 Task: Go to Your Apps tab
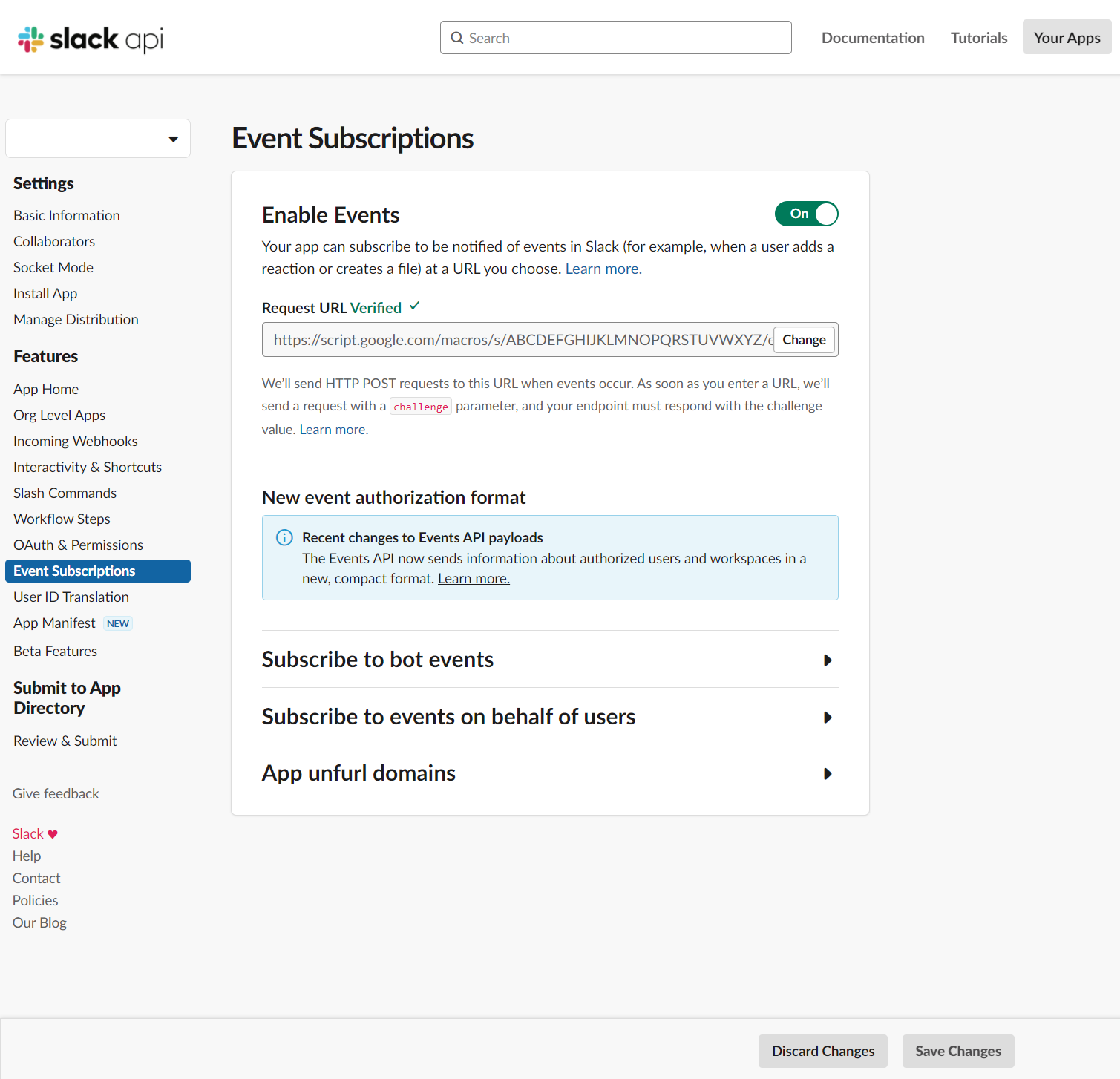1067,37
